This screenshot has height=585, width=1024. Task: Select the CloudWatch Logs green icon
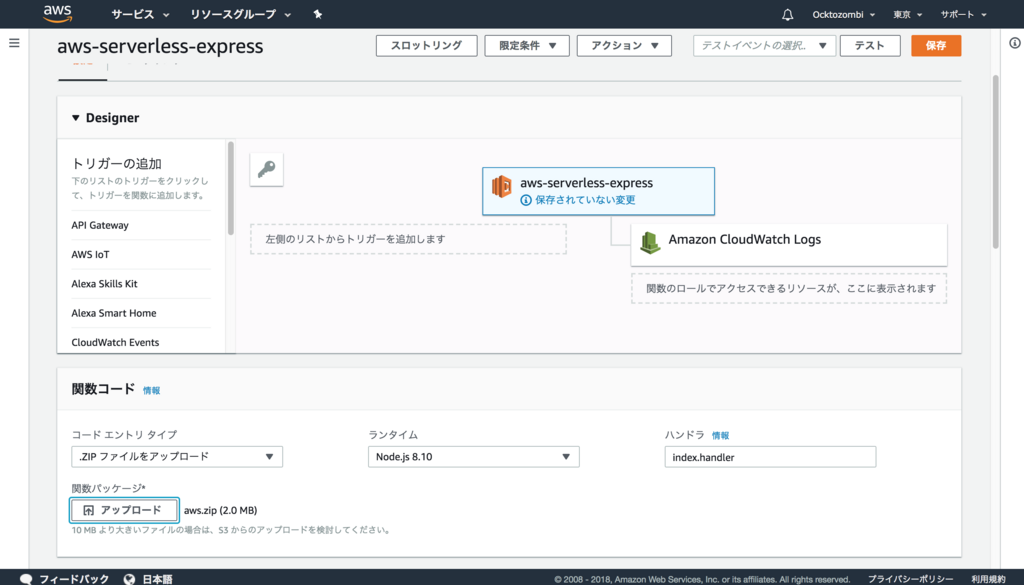pos(650,243)
